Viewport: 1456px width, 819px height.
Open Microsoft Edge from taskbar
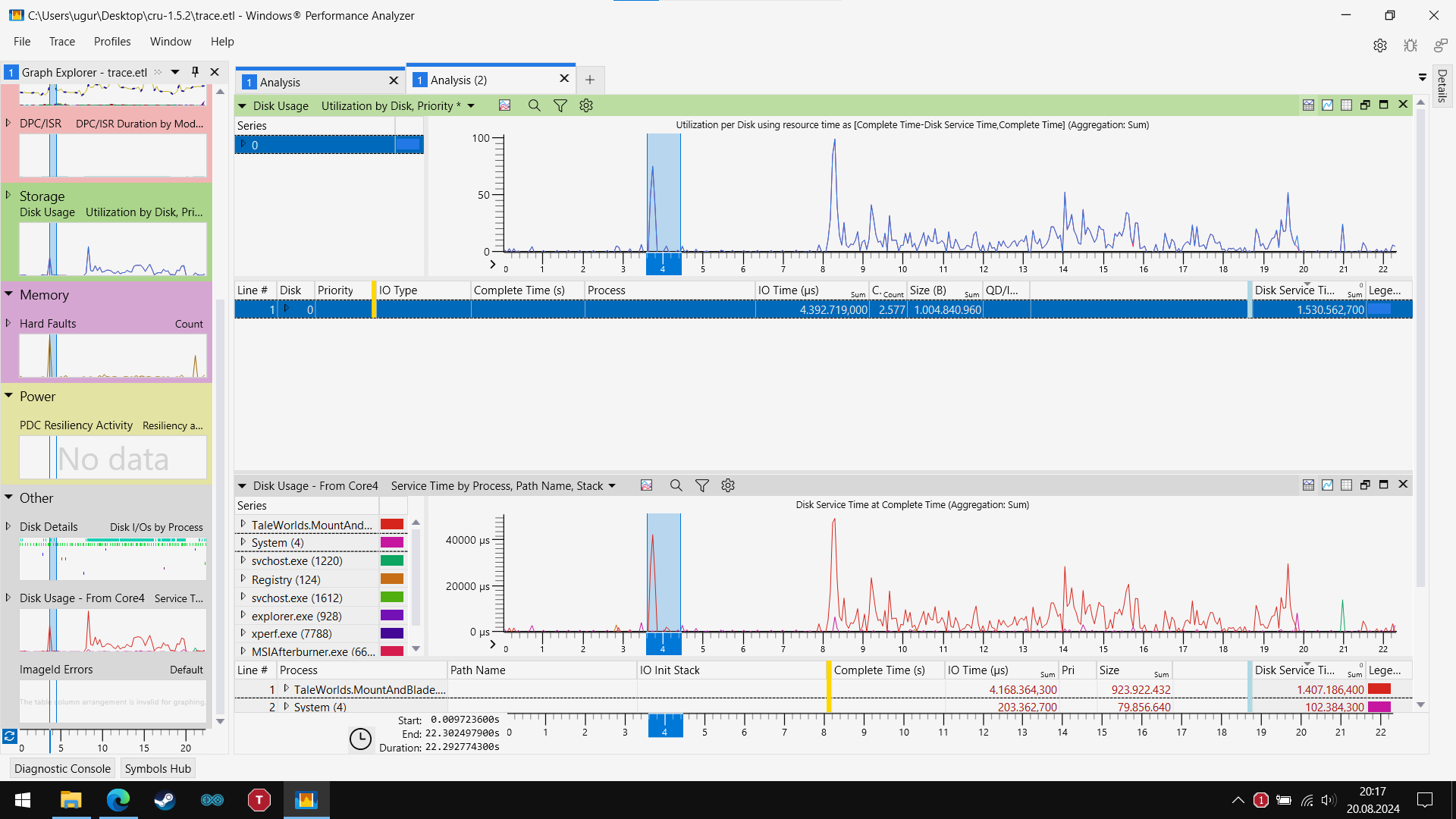[x=118, y=800]
